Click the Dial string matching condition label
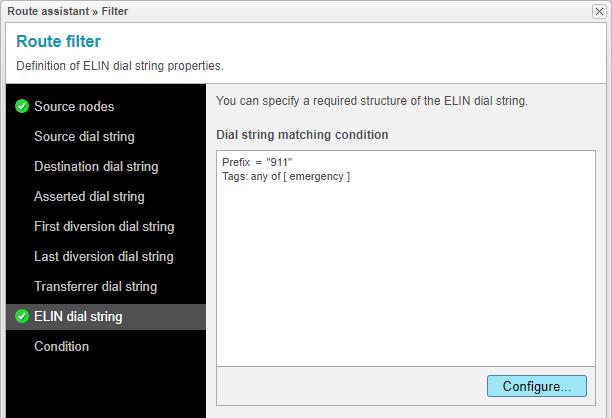This screenshot has width=612, height=418. (302, 134)
